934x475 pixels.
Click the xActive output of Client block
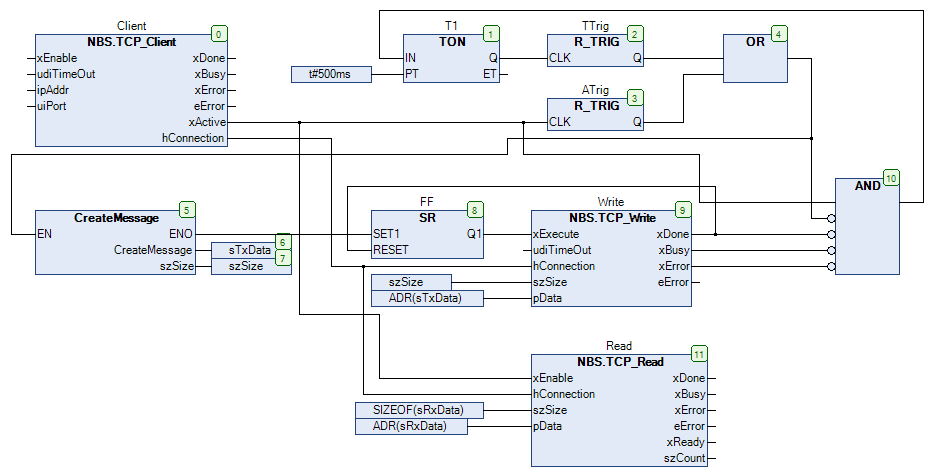click(x=206, y=122)
